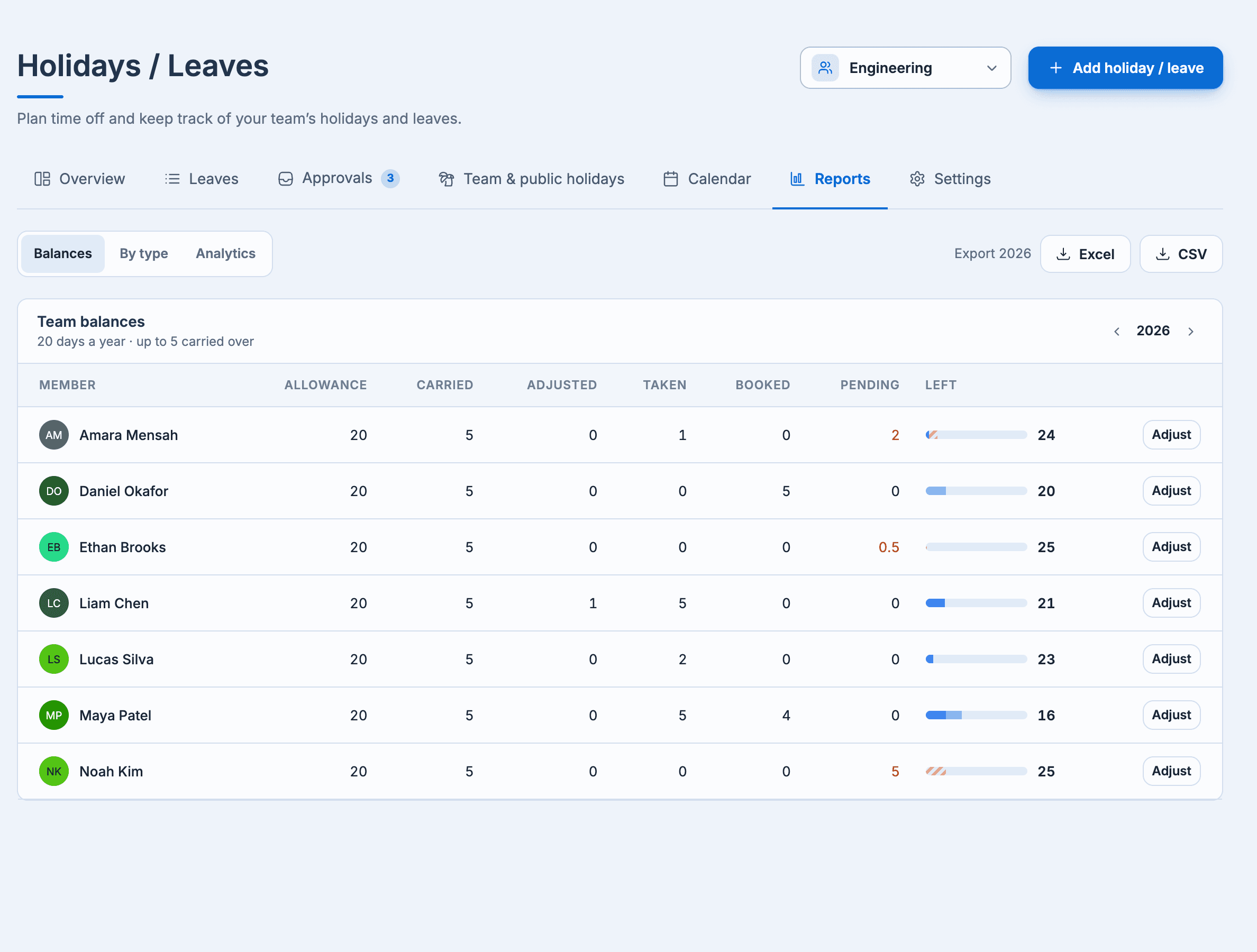Switch to By type view

pos(144,253)
